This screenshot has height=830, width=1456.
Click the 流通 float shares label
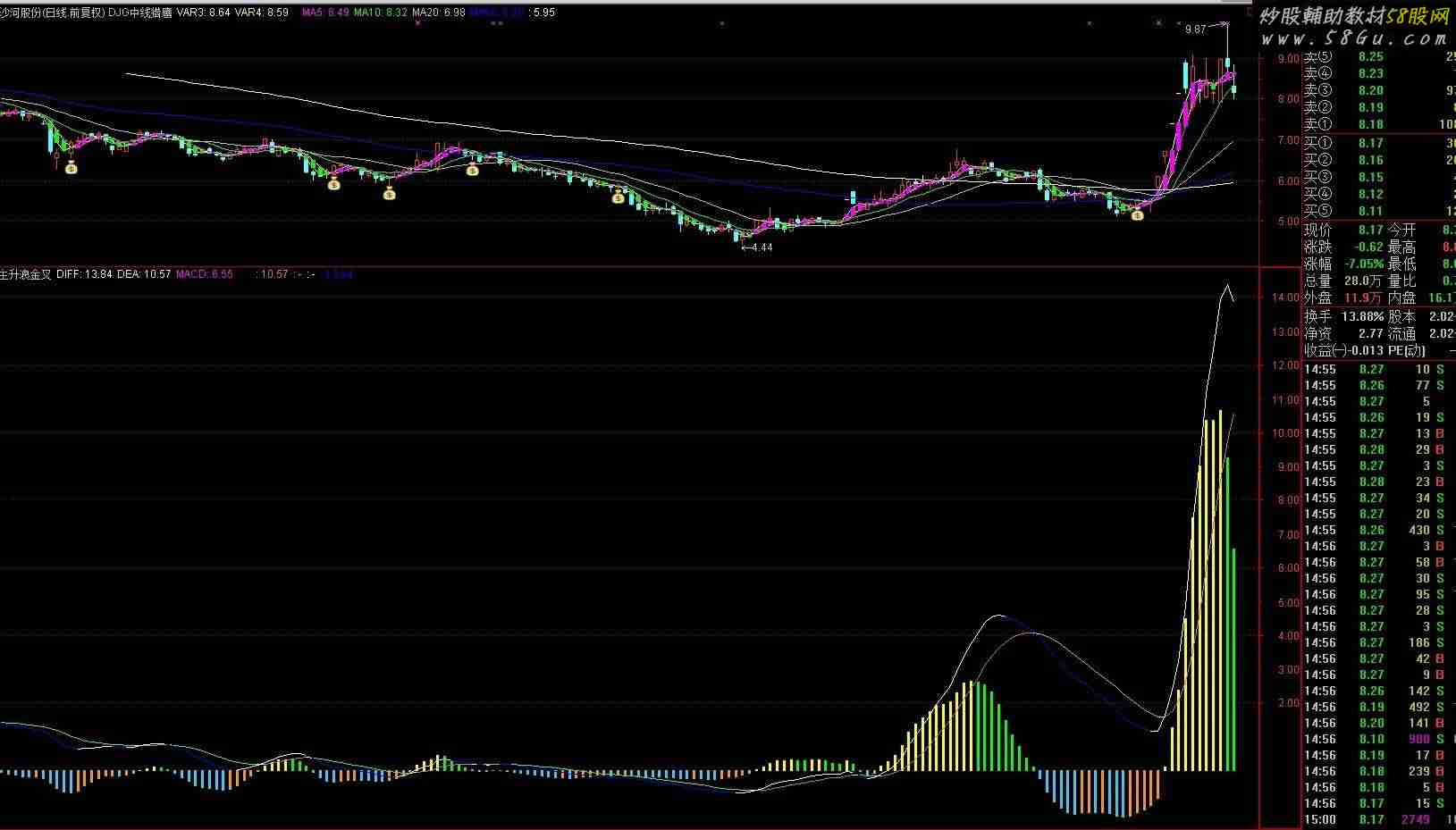pos(1402,333)
